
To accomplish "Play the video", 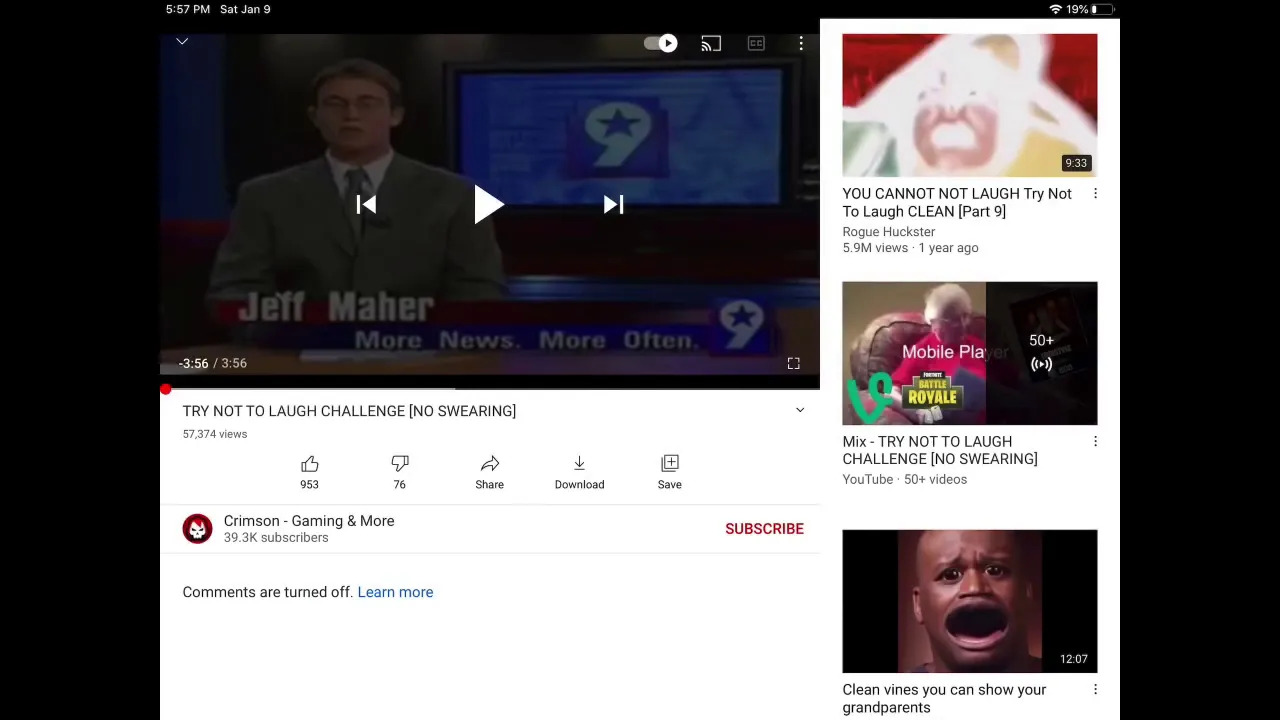I will tap(489, 204).
